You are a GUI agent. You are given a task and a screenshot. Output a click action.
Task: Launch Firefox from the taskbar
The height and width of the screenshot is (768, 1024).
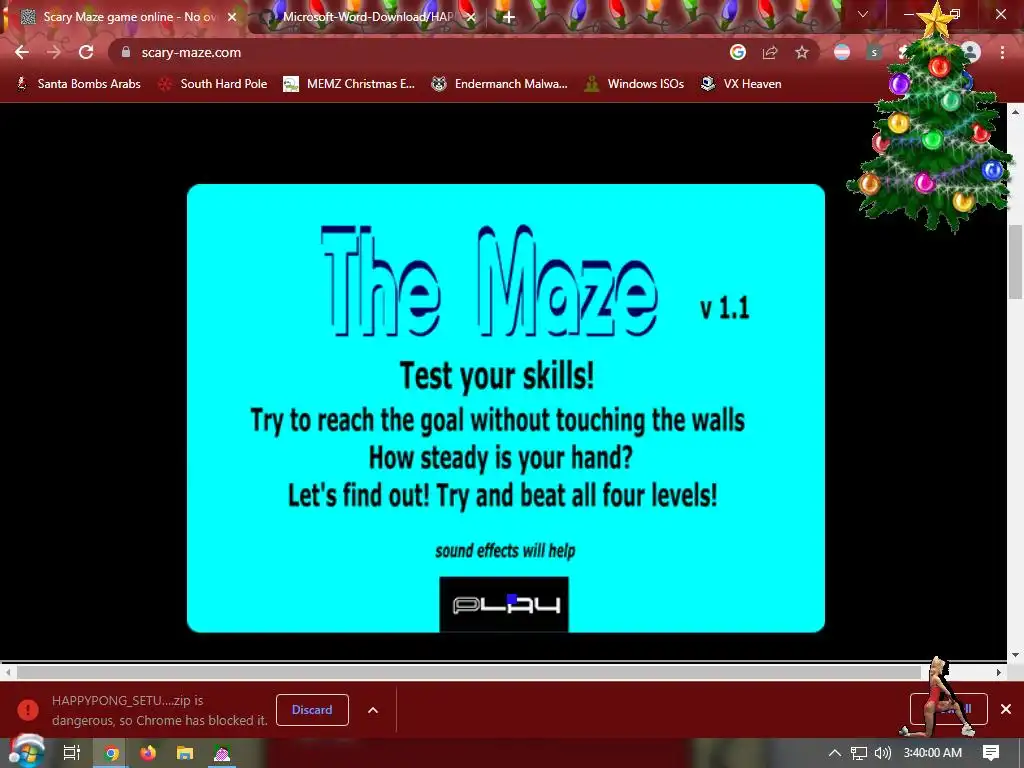pyautogui.click(x=148, y=753)
